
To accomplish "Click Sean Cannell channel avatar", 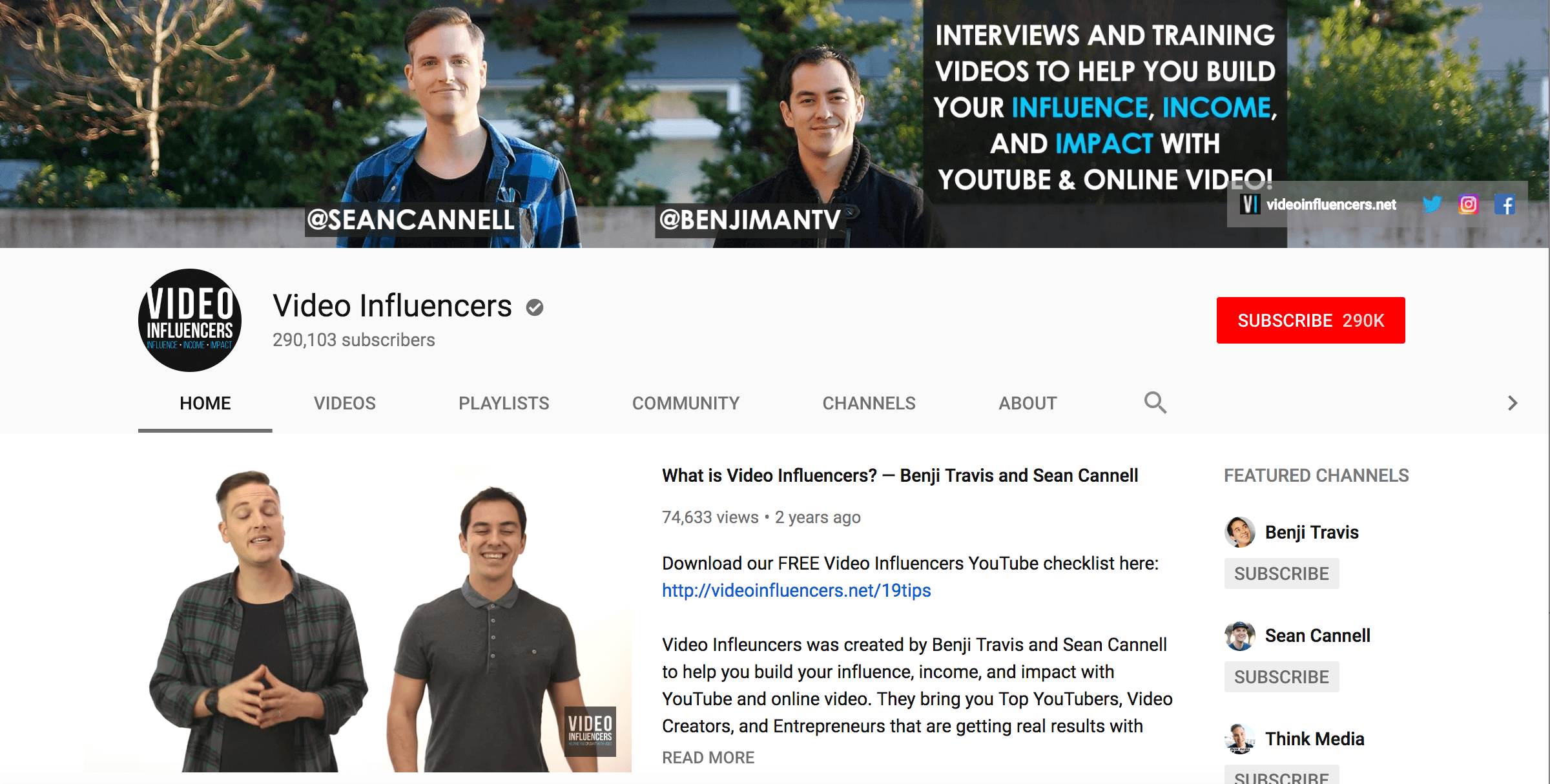I will coord(1239,635).
